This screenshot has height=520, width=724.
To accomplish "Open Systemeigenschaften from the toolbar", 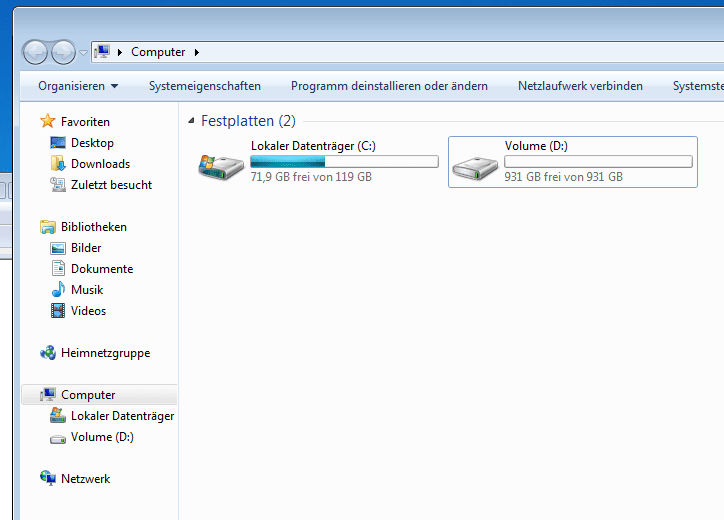I will click(x=205, y=86).
